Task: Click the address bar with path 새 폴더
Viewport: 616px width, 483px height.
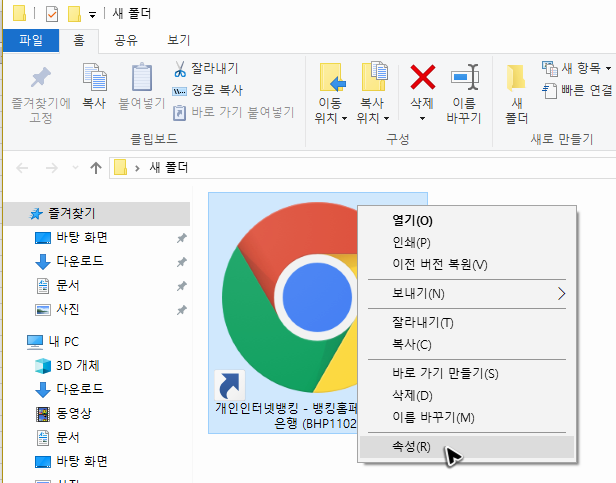Action: point(362,168)
